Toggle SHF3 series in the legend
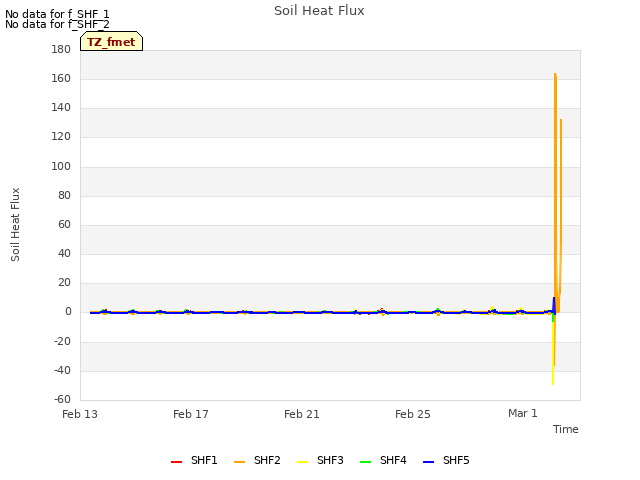This screenshot has width=640, height=480. click(x=320, y=461)
